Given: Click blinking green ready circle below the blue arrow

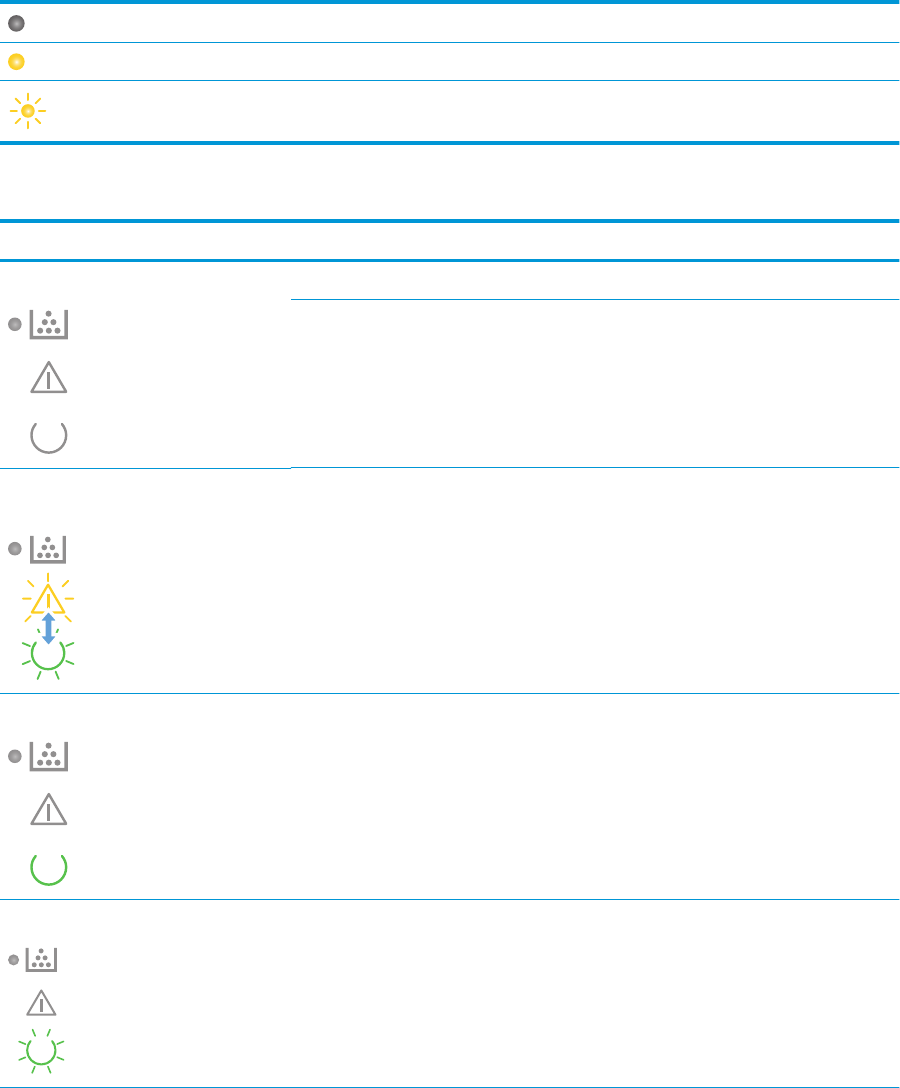Looking at the screenshot, I should (48, 654).
